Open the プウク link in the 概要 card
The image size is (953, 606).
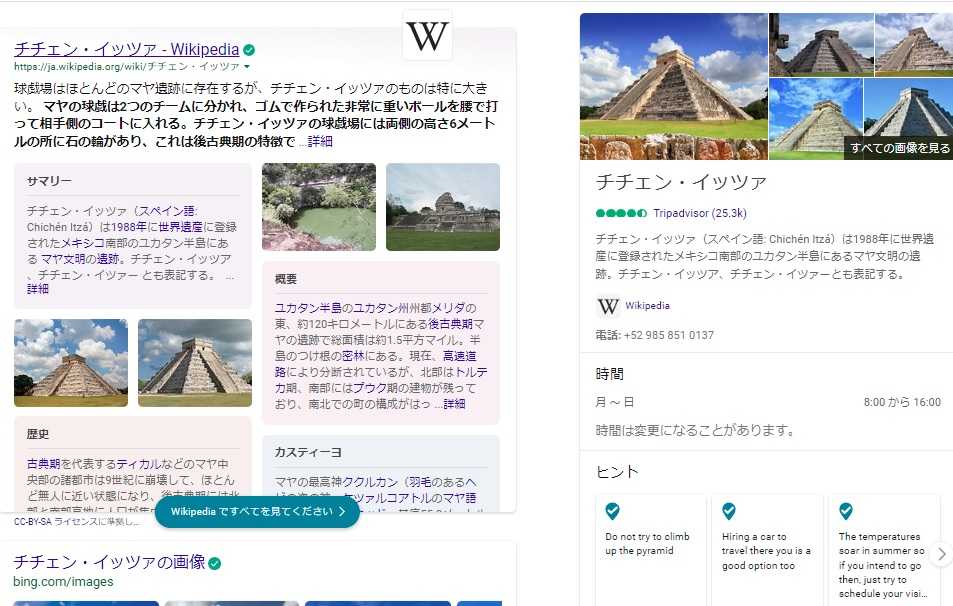(370, 388)
